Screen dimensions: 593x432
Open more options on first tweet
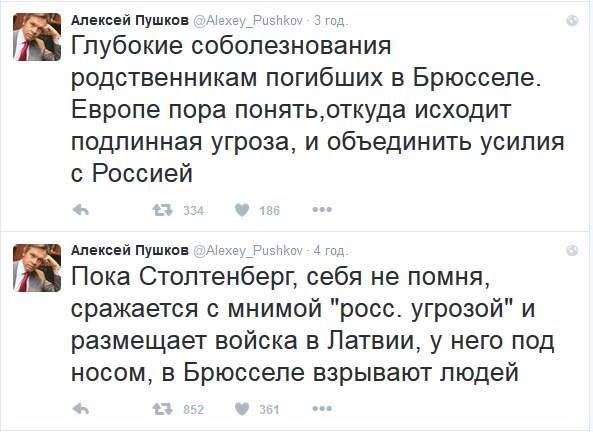322,210
